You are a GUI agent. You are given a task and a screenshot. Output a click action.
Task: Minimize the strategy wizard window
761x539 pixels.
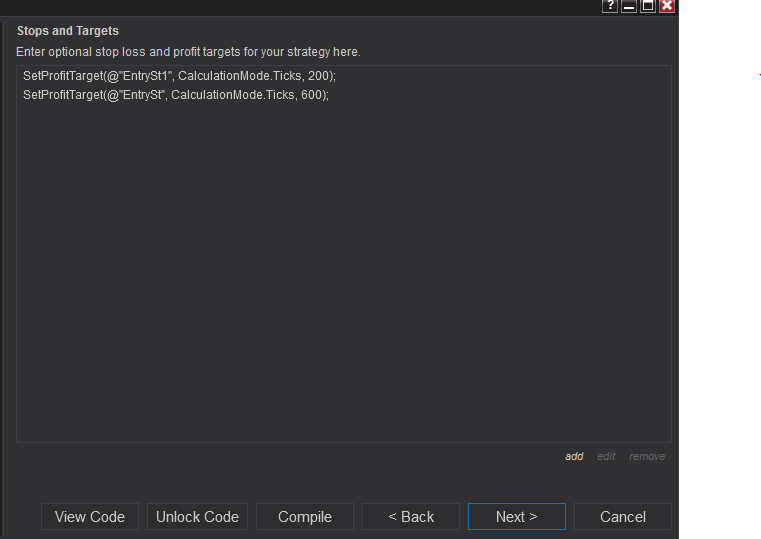pyautogui.click(x=629, y=6)
